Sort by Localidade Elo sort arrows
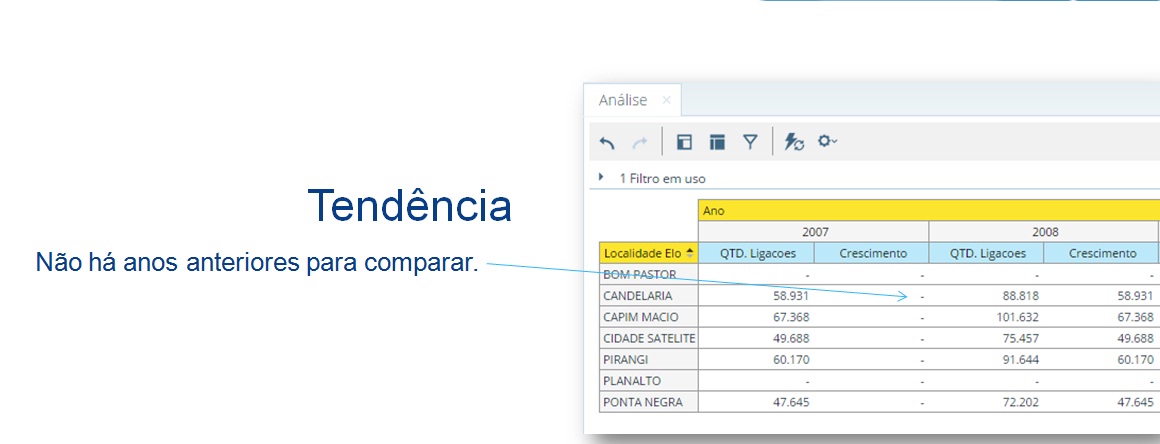The image size is (1160, 444). click(689, 253)
